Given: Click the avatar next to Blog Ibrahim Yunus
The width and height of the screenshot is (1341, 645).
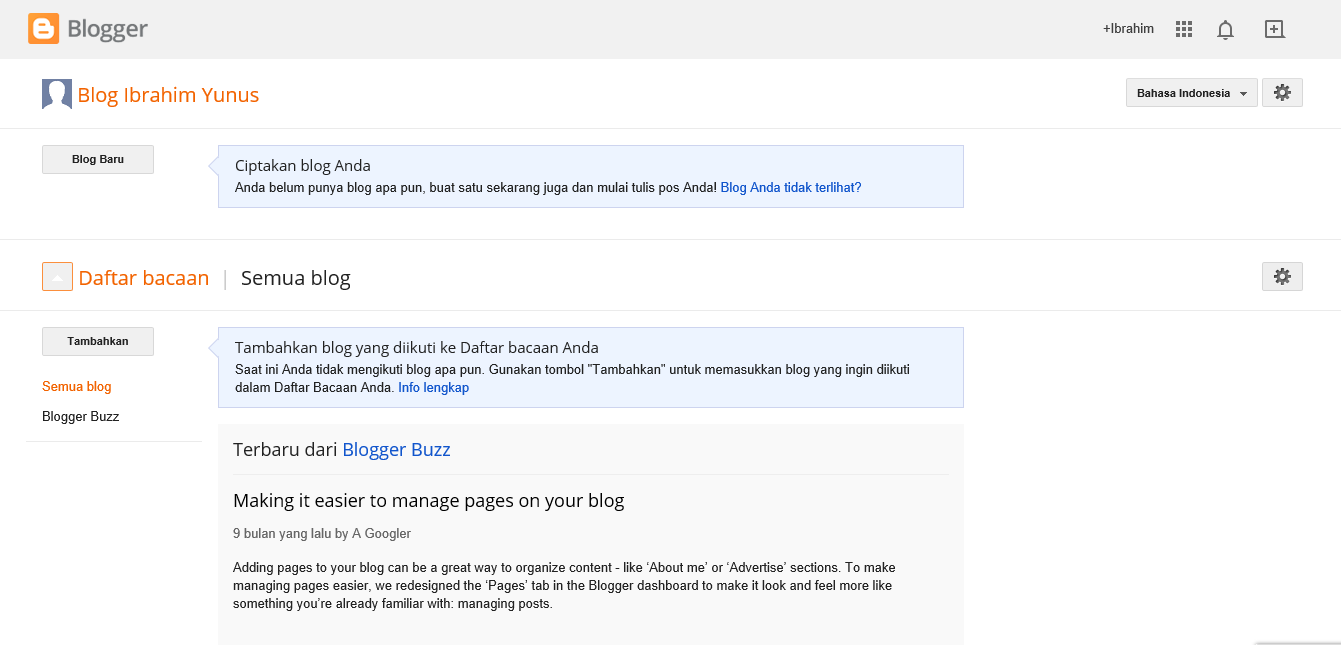Looking at the screenshot, I should [56, 93].
